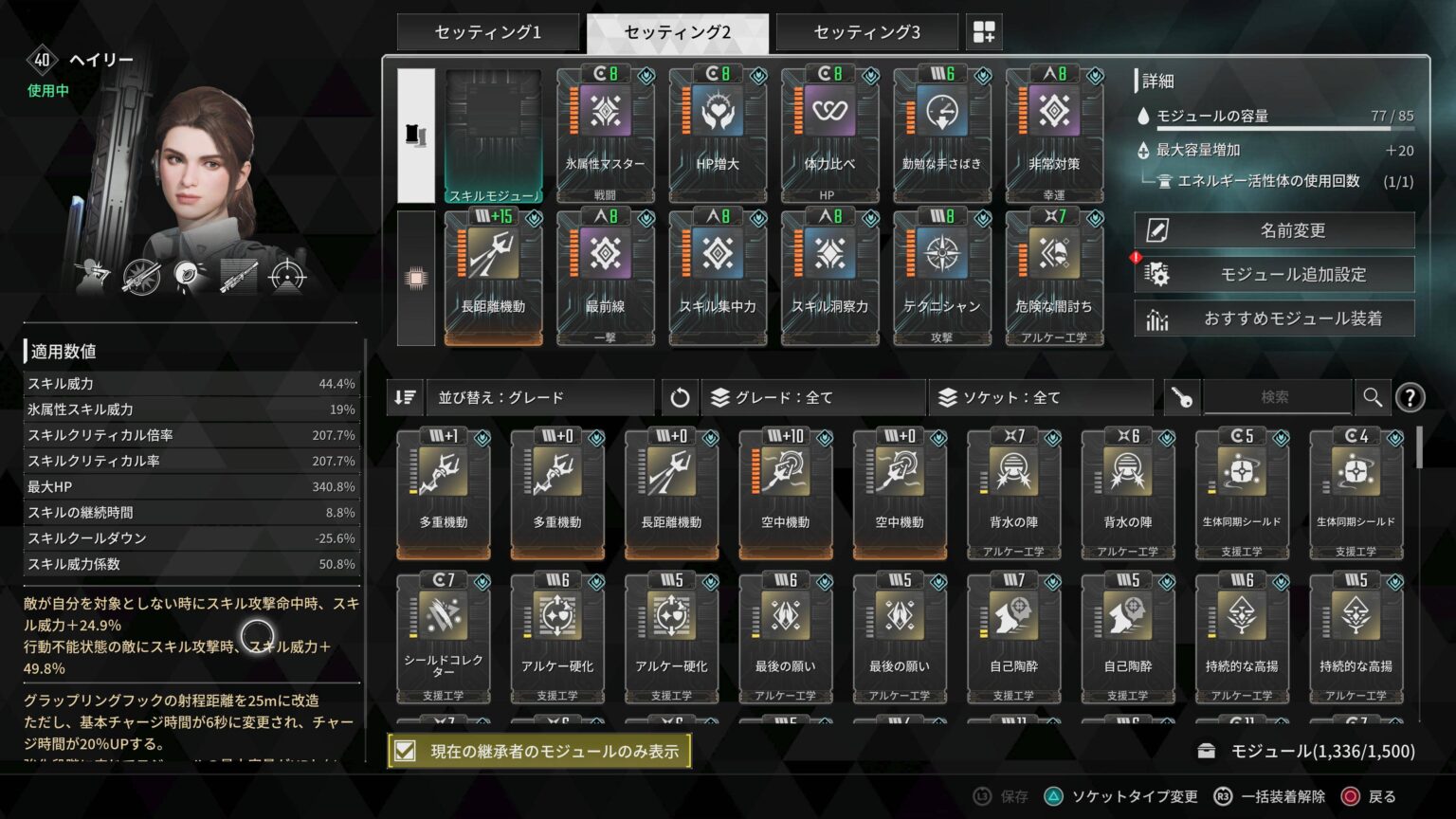
Task: Click the sort order arrow icon
Action: (404, 397)
